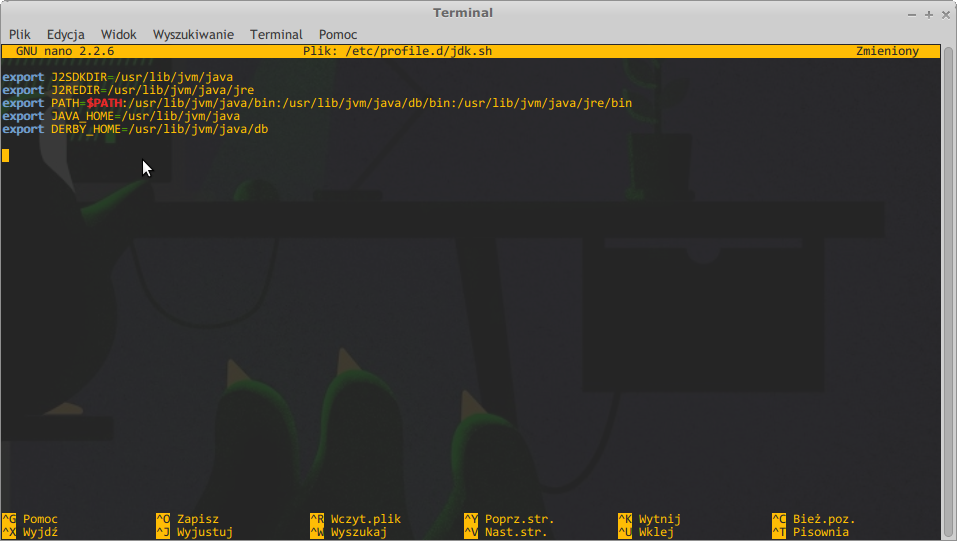
Task: Open the Pomoc menu in menu bar
Action: pos(338,35)
